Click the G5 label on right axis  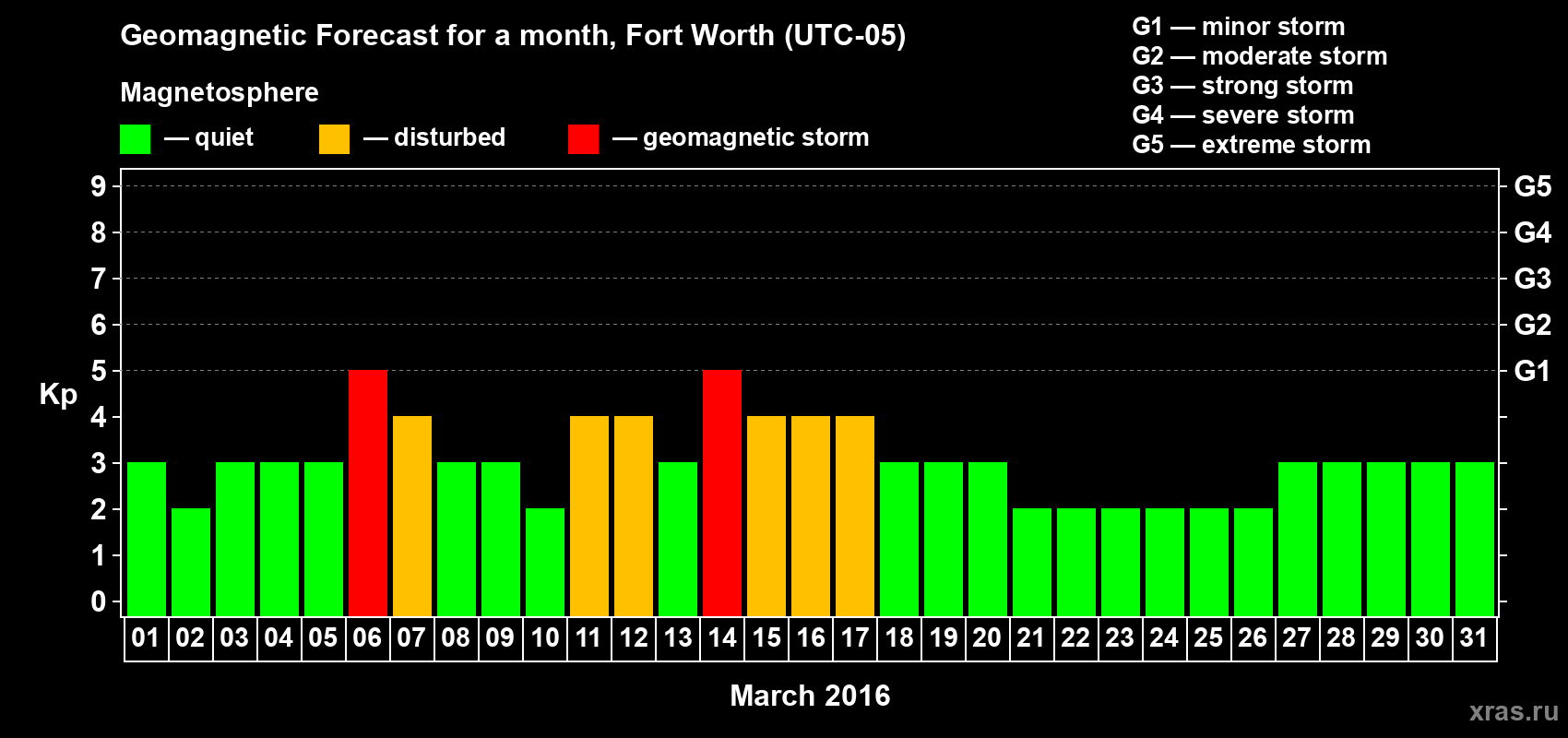click(x=1532, y=186)
